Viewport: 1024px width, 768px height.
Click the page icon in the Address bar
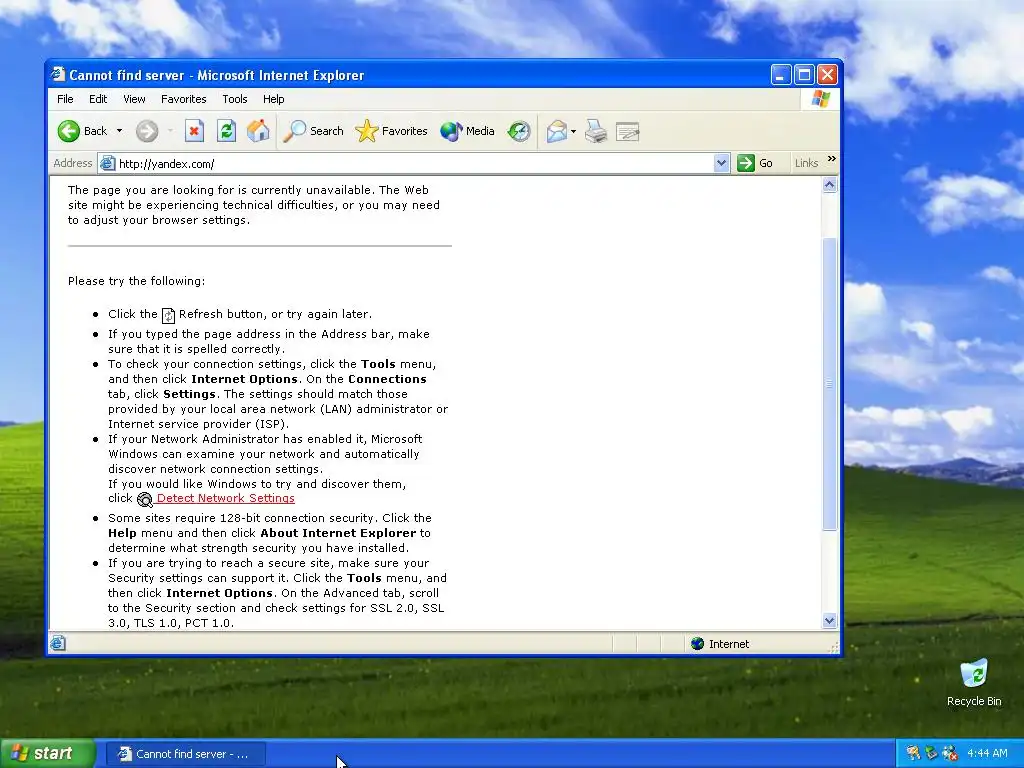(107, 163)
